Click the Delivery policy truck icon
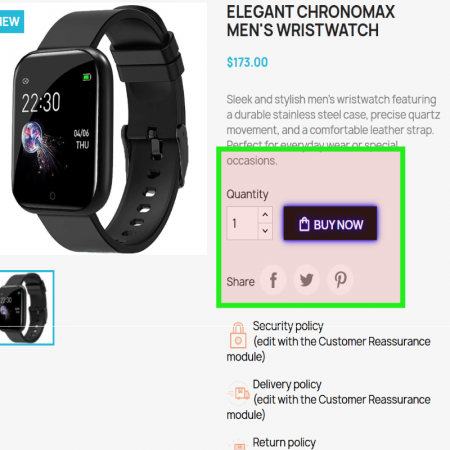Viewport: 450px width, 450px height. pyautogui.click(x=239, y=393)
